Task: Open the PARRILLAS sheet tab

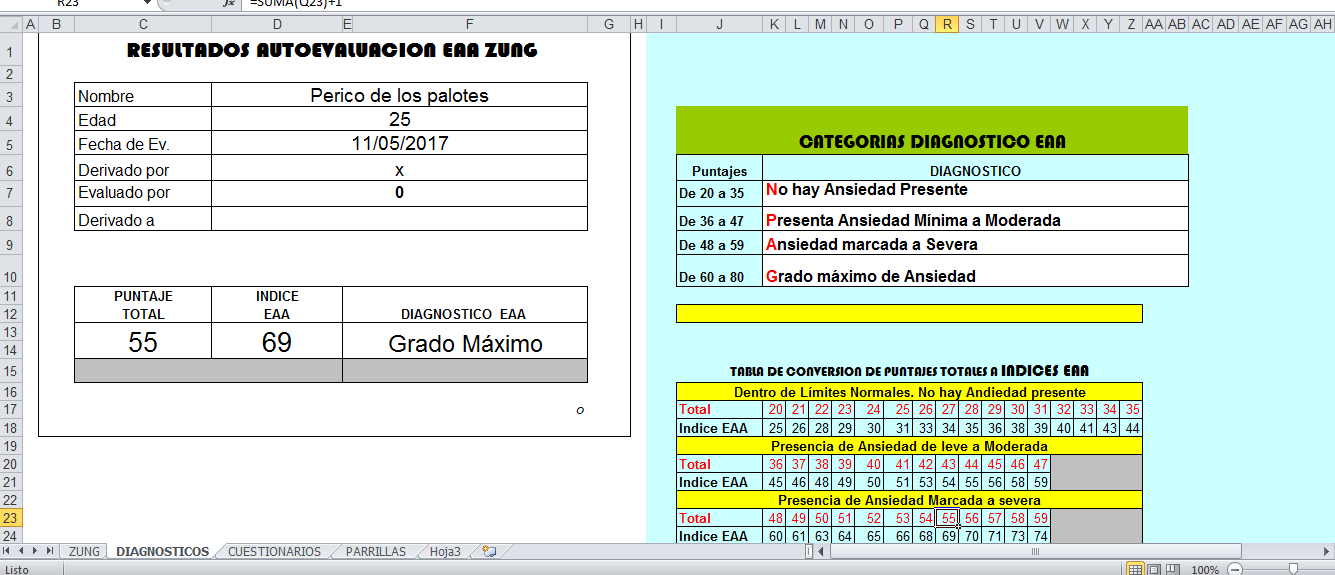Action: pos(376,551)
